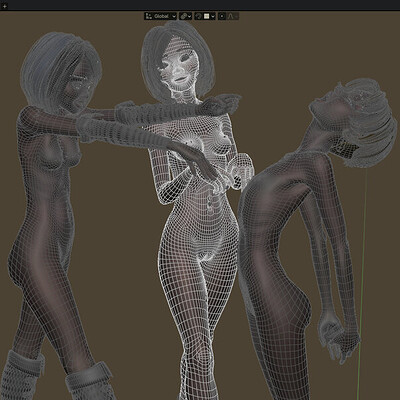Click the snap increment square icon
Viewport: 400px width, 400px height.
[207, 16]
